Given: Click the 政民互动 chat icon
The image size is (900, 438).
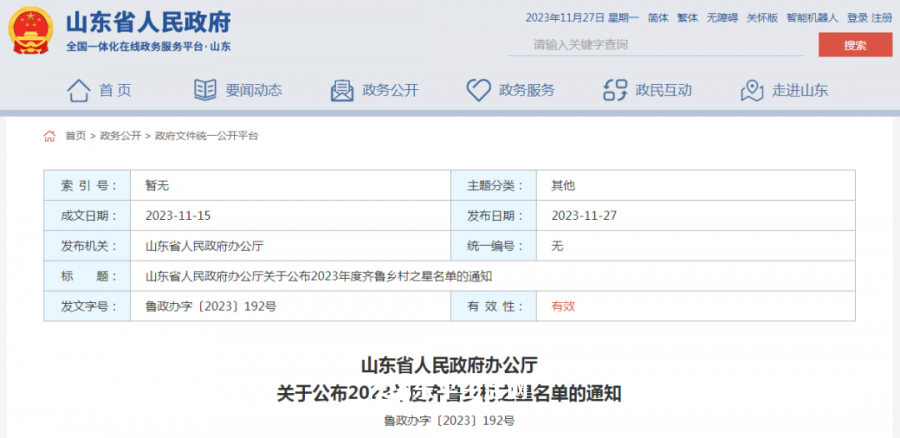Looking at the screenshot, I should [616, 90].
